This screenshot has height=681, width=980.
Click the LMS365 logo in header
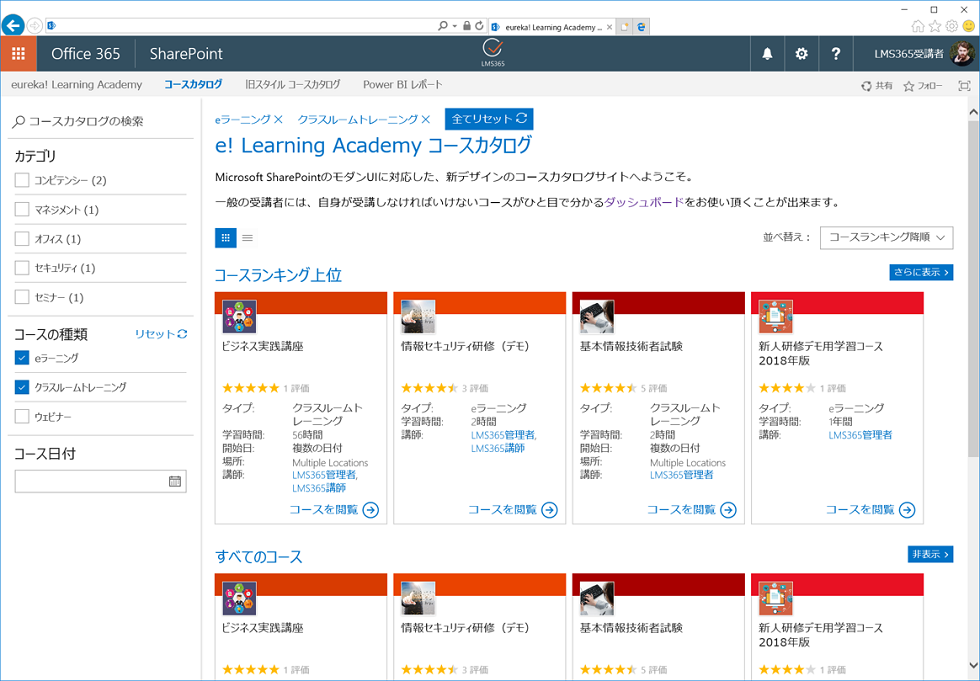pos(492,52)
